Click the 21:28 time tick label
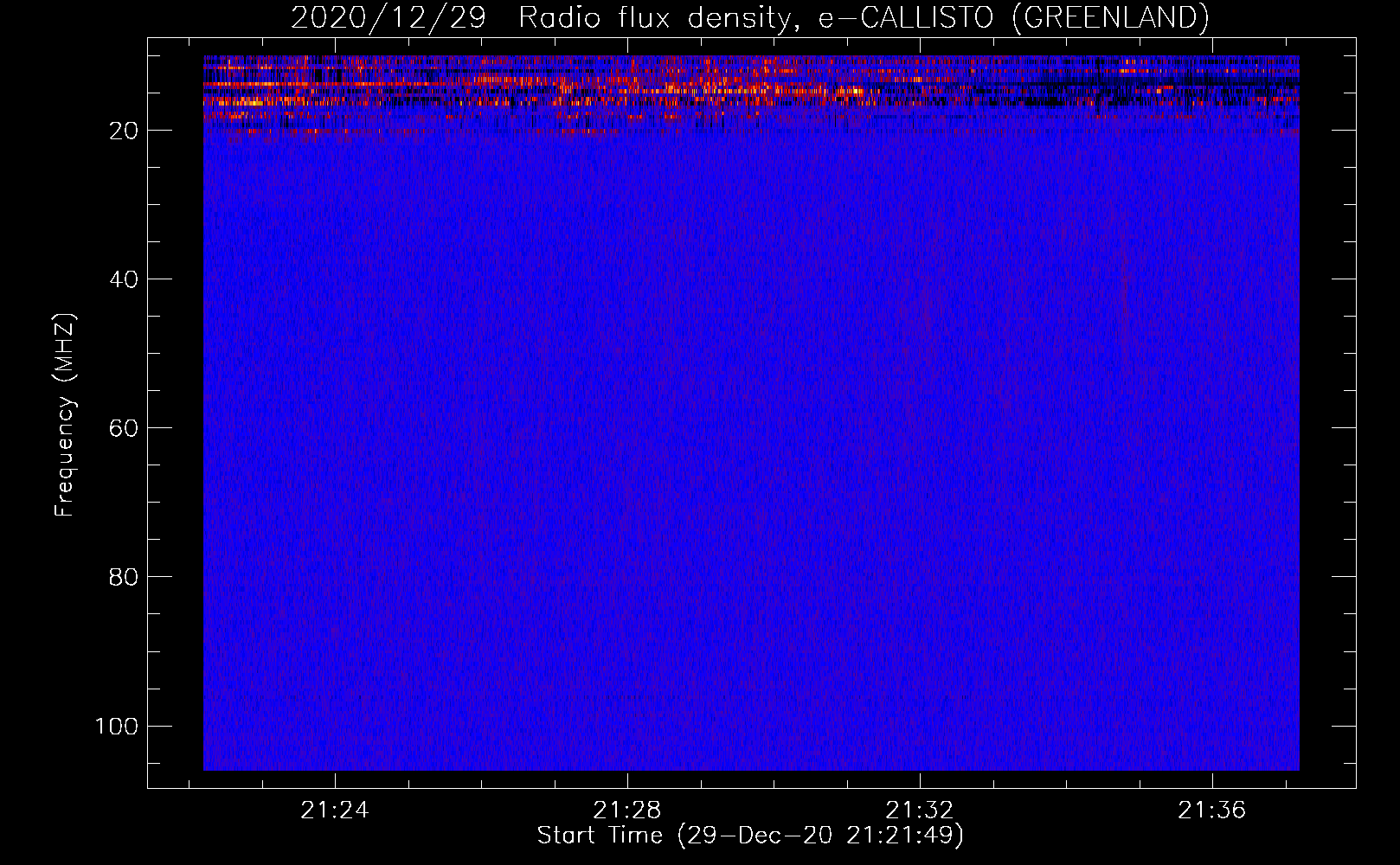The width and height of the screenshot is (1400, 865). point(627,810)
